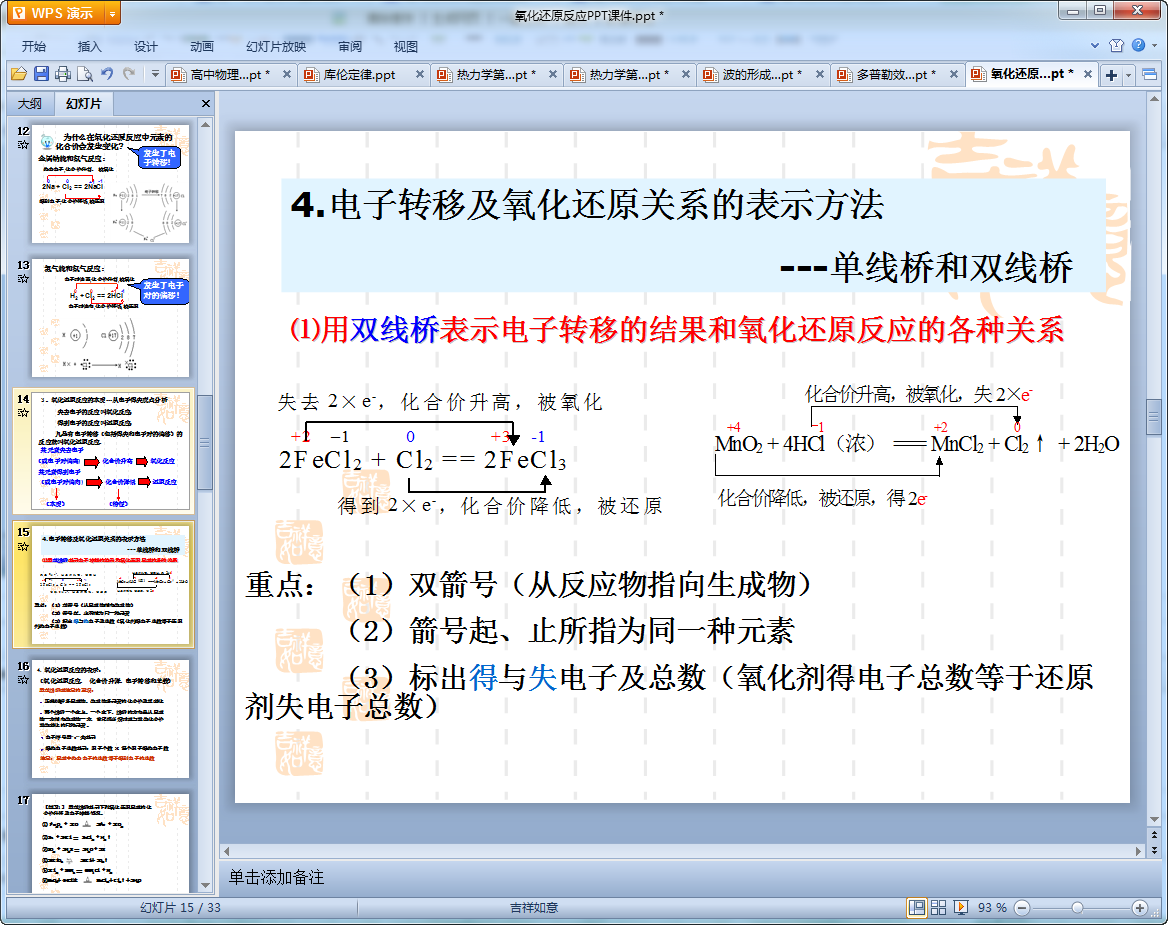Add a new document tab with plus icon
The image size is (1168, 925).
[1111, 74]
